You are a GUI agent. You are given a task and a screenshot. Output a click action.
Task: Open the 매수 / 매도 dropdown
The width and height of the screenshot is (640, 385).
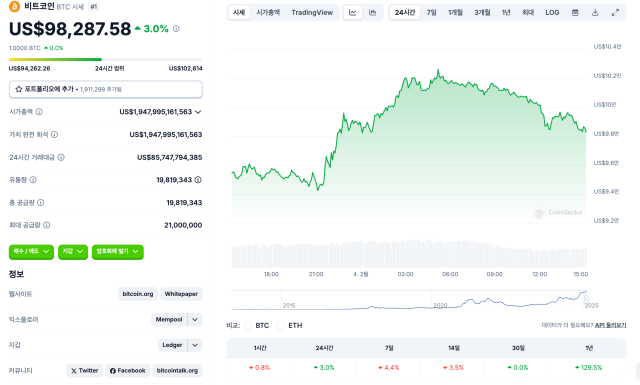pos(31,251)
